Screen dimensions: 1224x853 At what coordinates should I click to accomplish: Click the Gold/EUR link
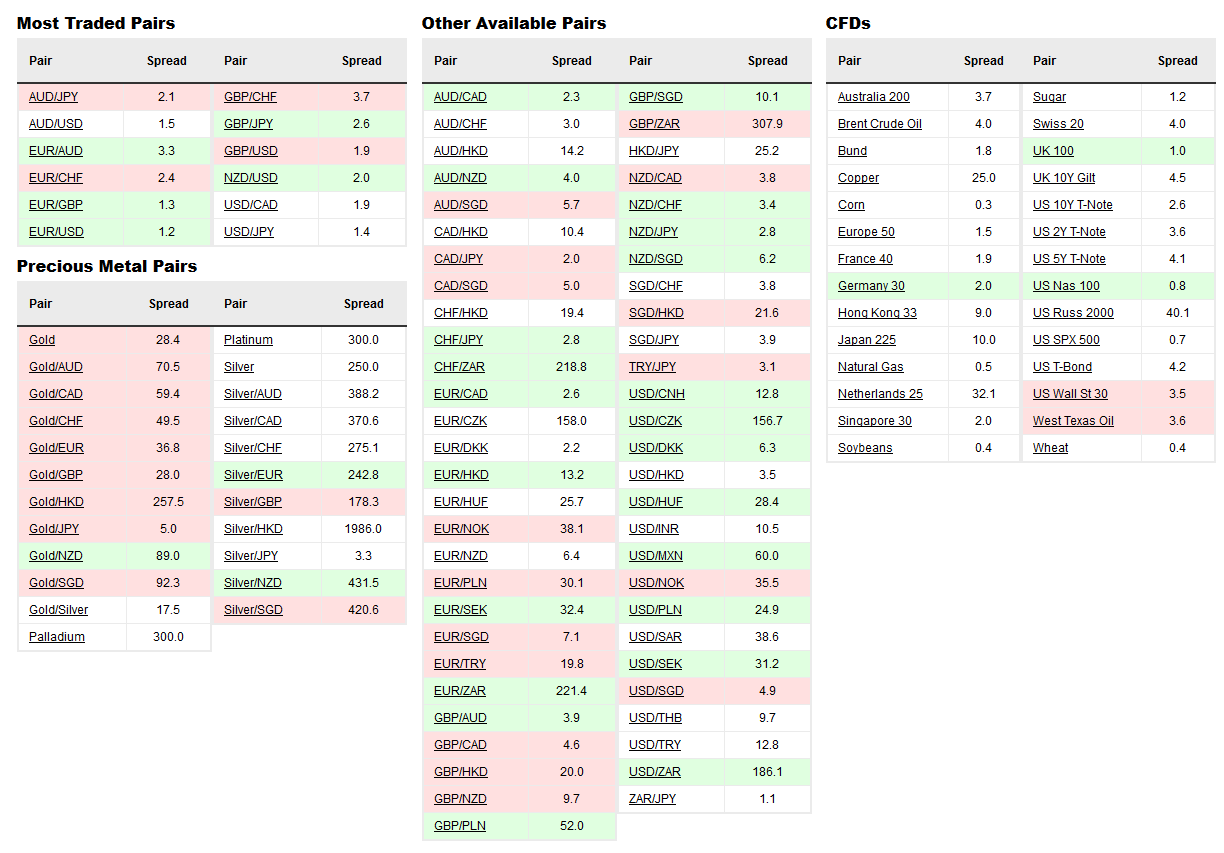56,448
